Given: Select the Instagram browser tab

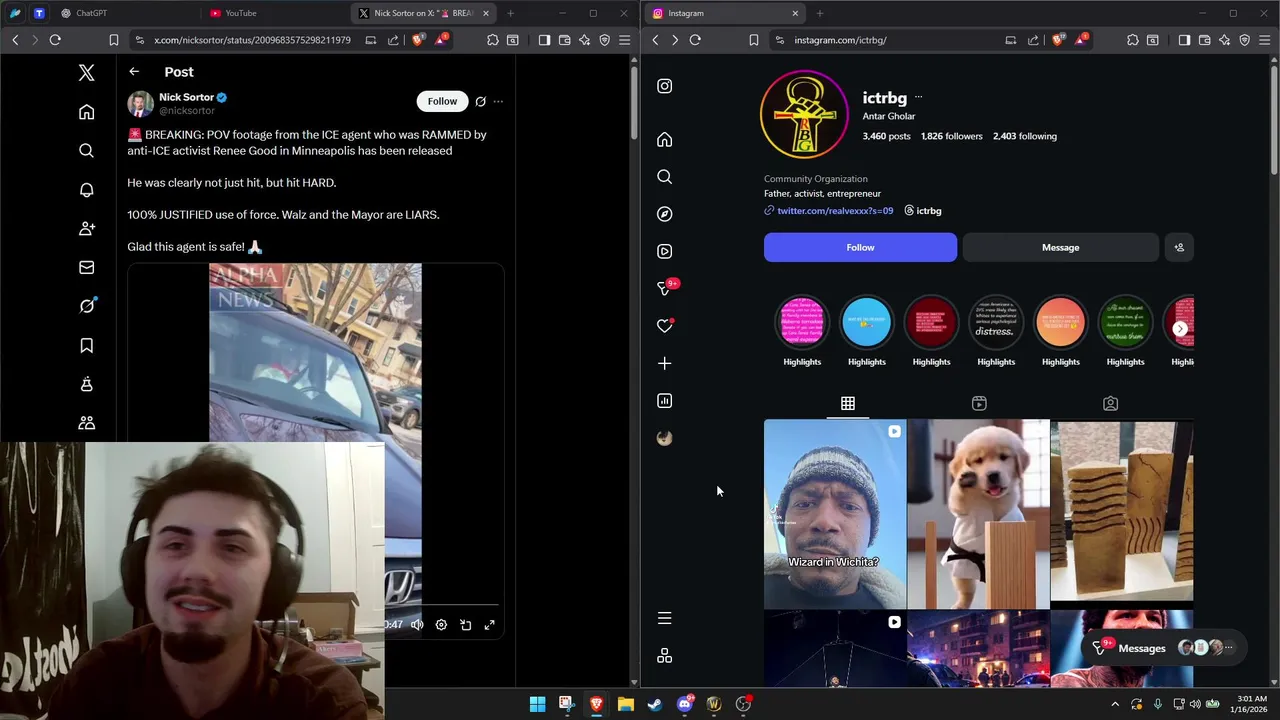Looking at the screenshot, I should point(724,13).
